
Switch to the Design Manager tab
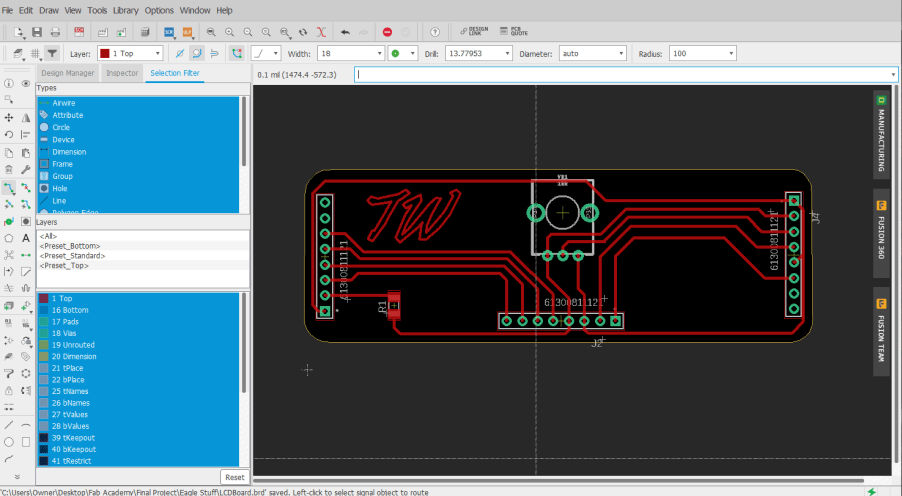(x=67, y=73)
